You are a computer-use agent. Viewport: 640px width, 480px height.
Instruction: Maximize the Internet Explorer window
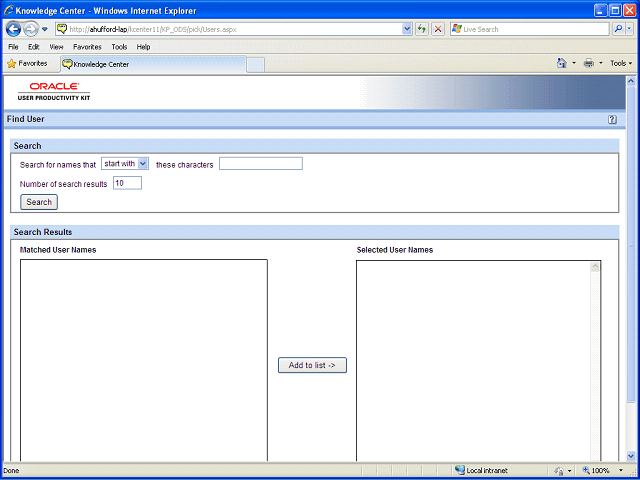pyautogui.click(x=615, y=10)
